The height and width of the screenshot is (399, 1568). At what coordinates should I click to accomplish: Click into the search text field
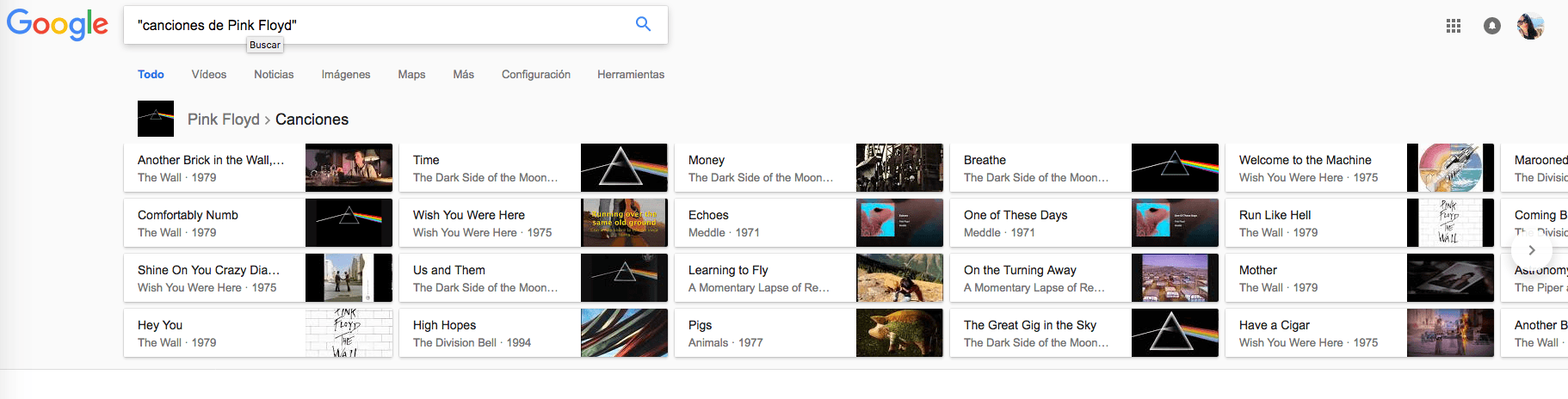(379, 25)
